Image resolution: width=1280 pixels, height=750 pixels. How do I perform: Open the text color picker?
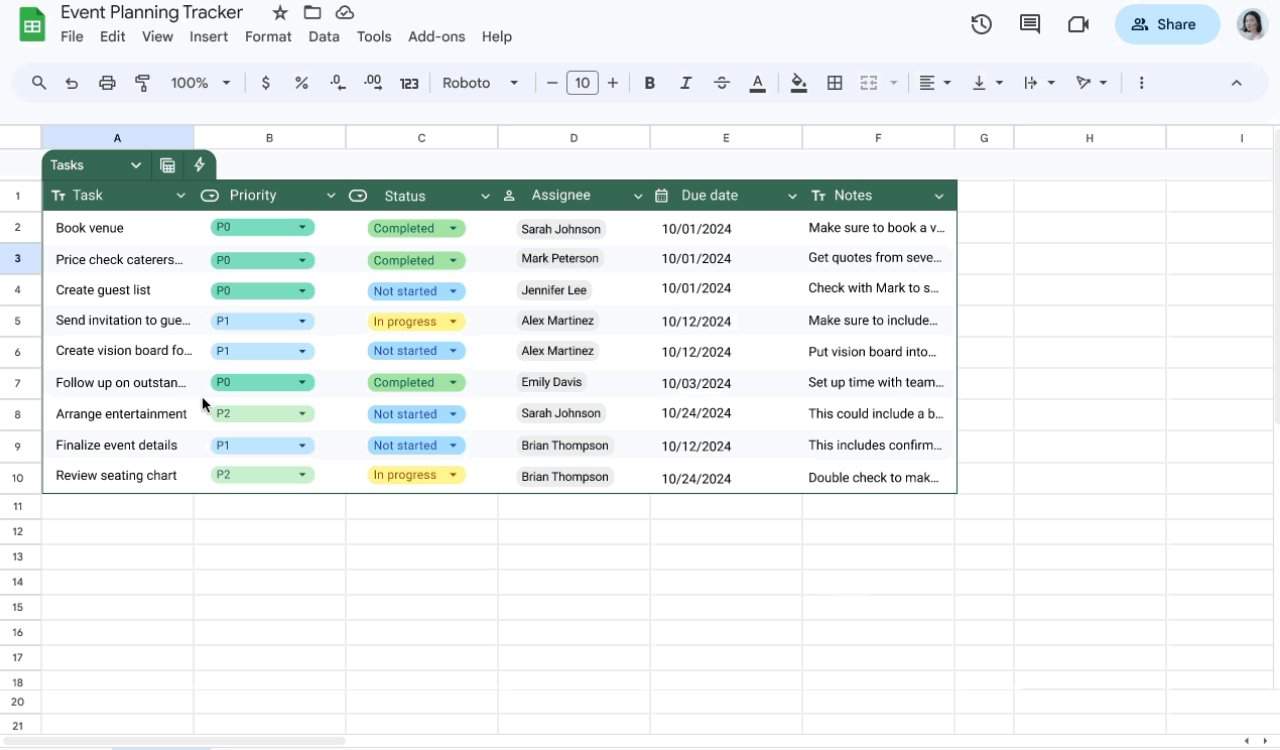coord(758,83)
